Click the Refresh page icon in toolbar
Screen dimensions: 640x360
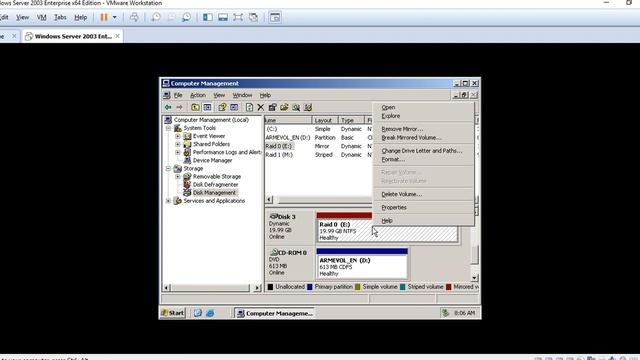(249, 107)
